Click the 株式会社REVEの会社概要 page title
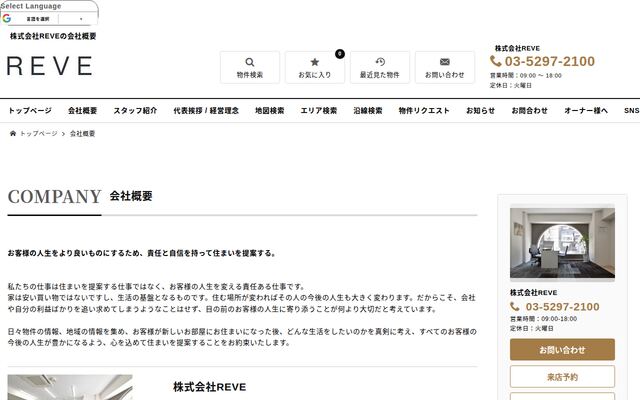The image size is (640, 400). [x=53, y=36]
